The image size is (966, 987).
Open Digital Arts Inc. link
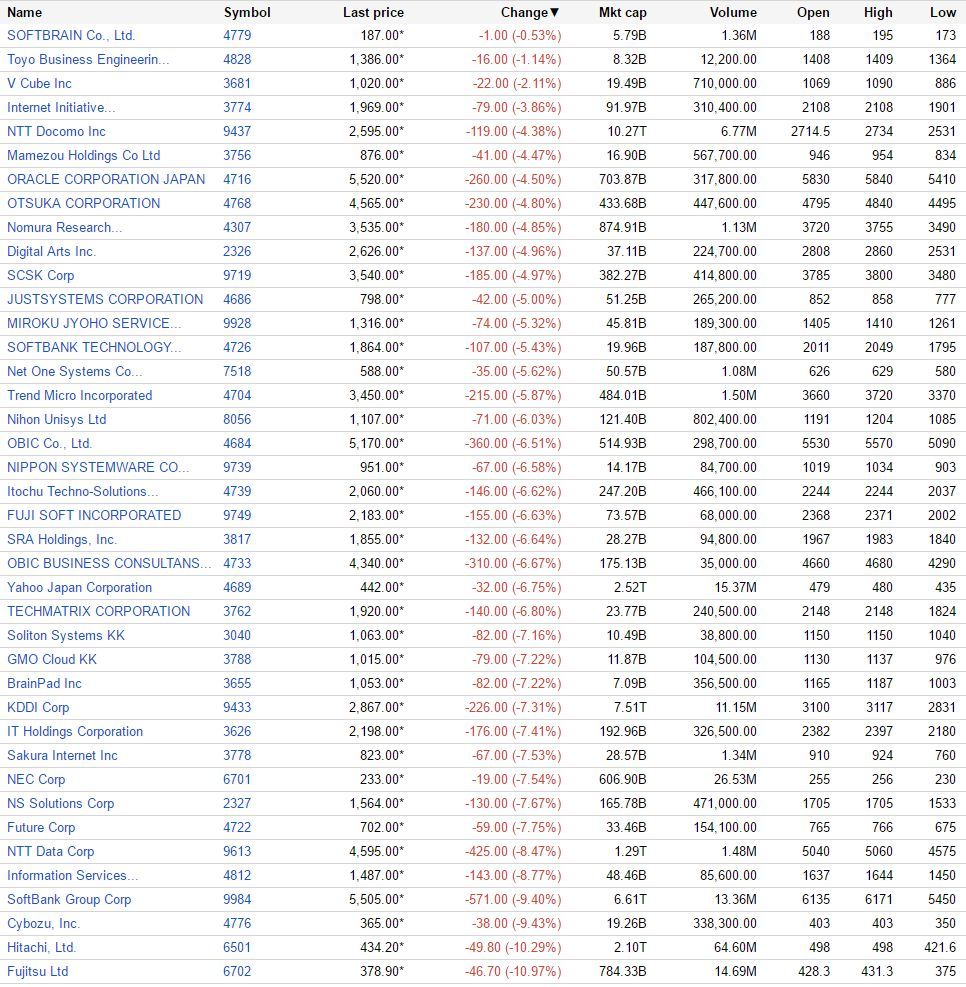[52, 251]
